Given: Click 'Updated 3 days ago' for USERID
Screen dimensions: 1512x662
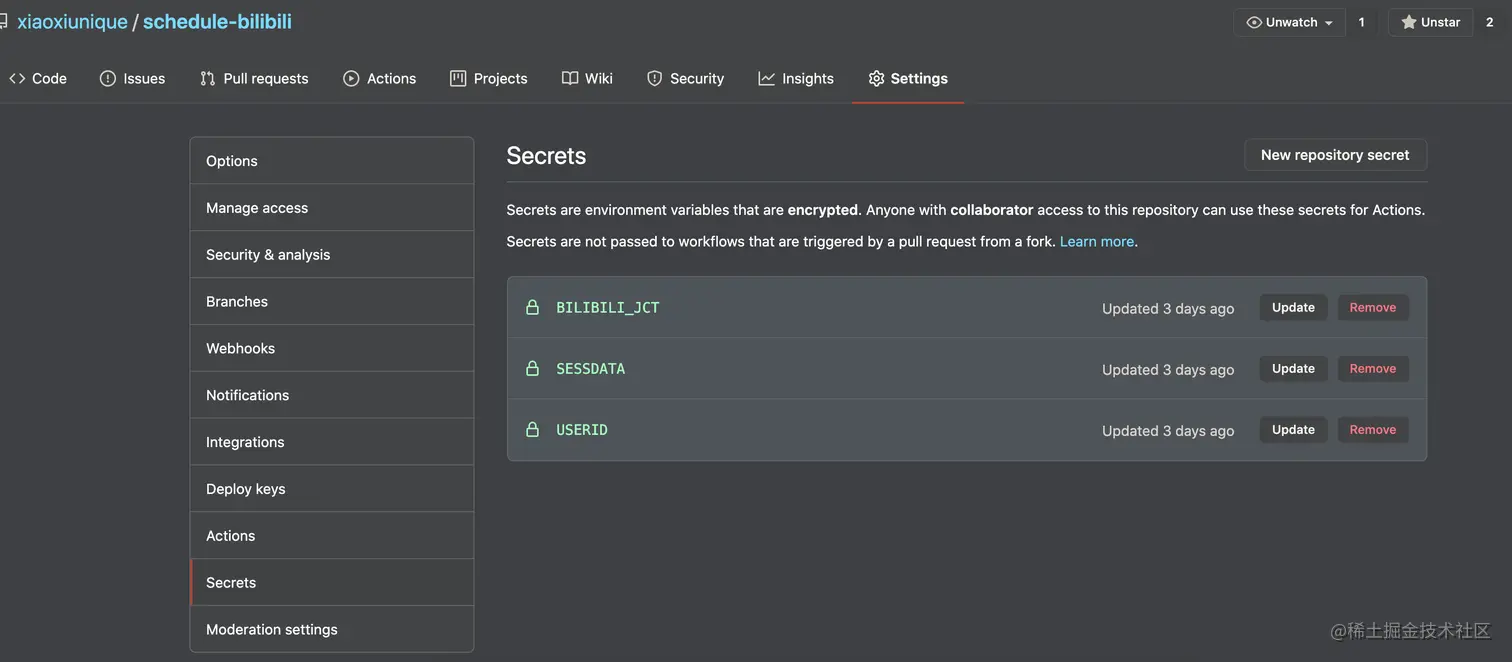Looking at the screenshot, I should click(x=1168, y=430).
